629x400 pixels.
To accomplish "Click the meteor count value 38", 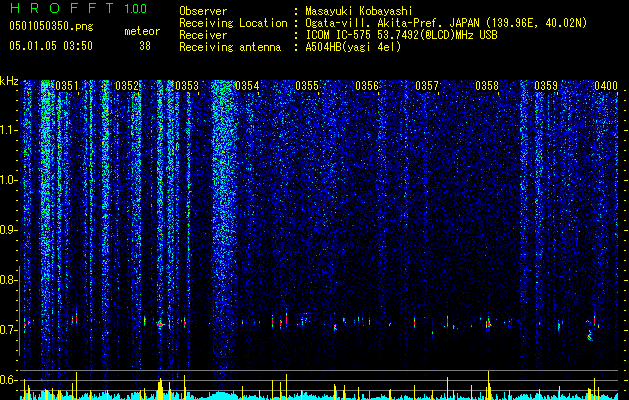I will point(145,46).
